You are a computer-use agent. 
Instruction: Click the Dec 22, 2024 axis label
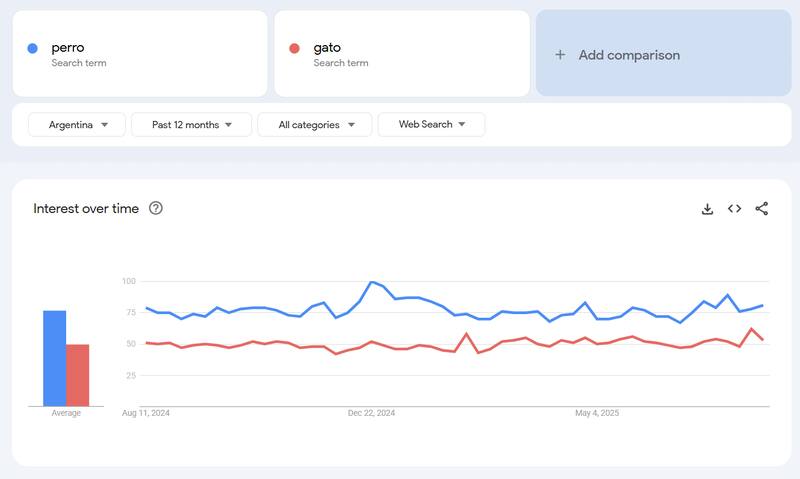point(372,412)
